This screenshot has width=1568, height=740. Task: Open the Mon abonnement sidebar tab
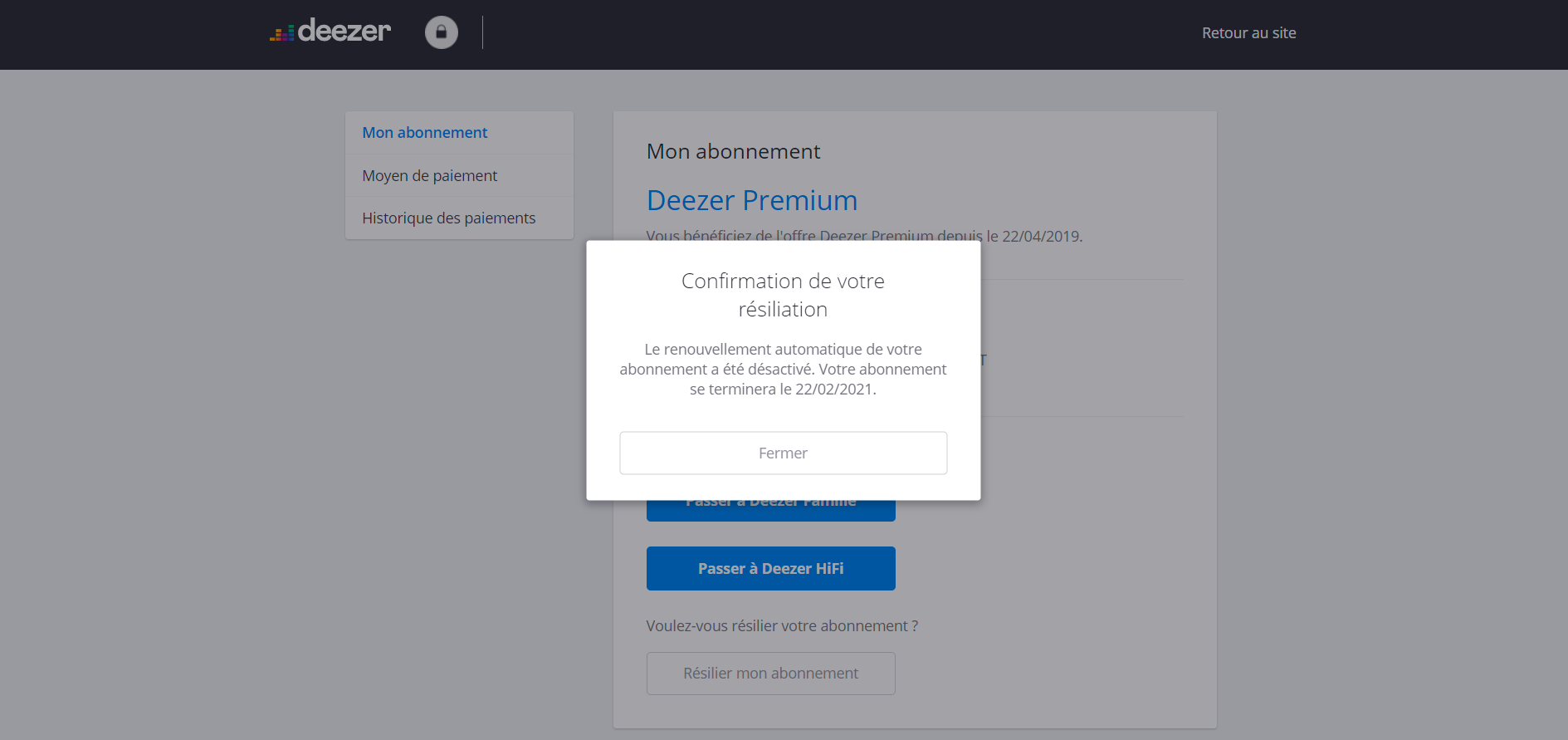coord(425,133)
